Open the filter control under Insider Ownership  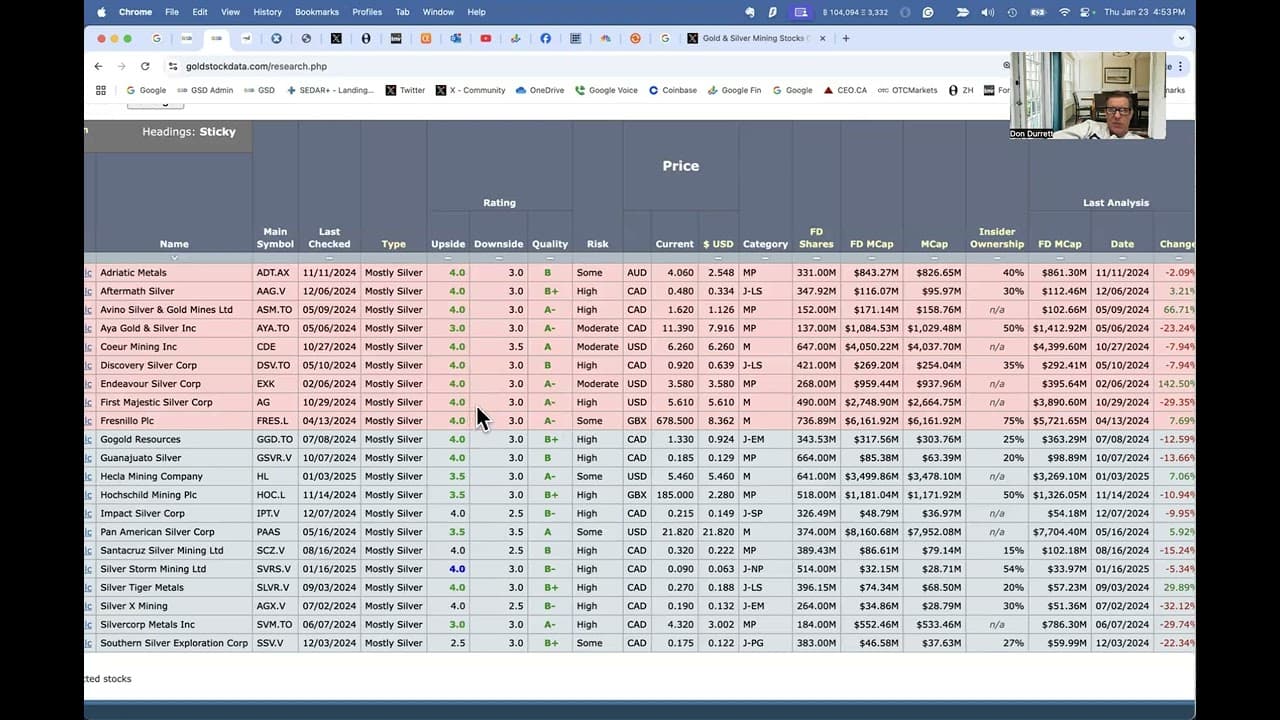997,258
